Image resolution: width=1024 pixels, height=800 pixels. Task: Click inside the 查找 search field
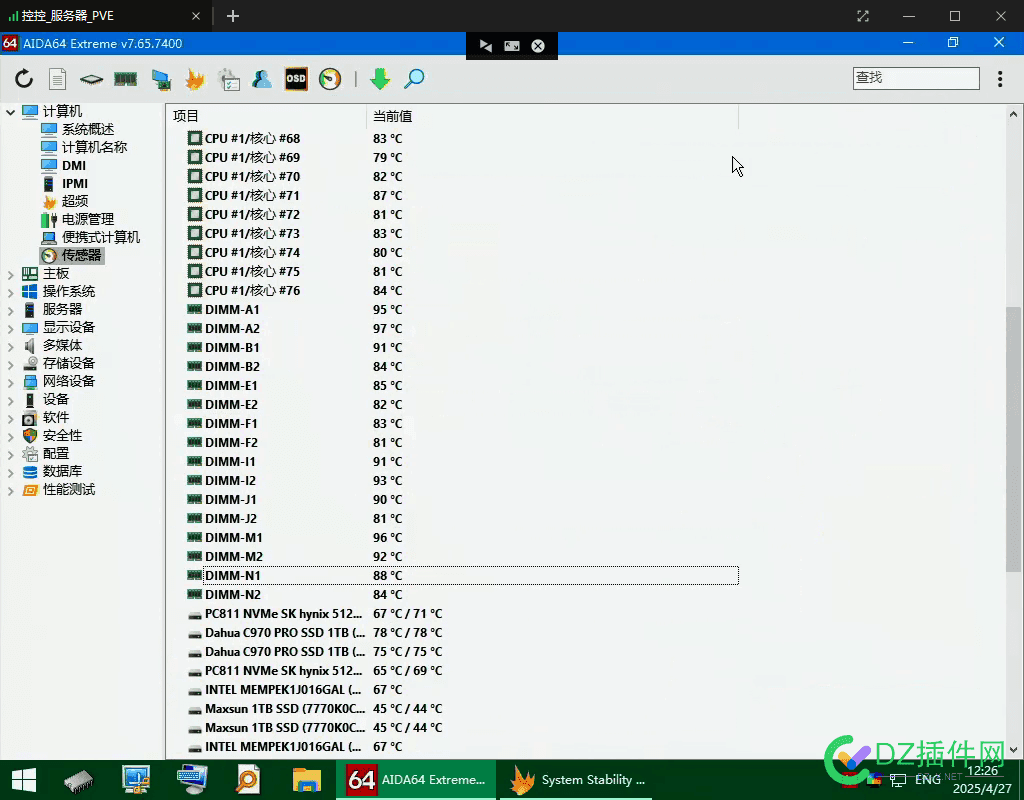click(x=915, y=78)
